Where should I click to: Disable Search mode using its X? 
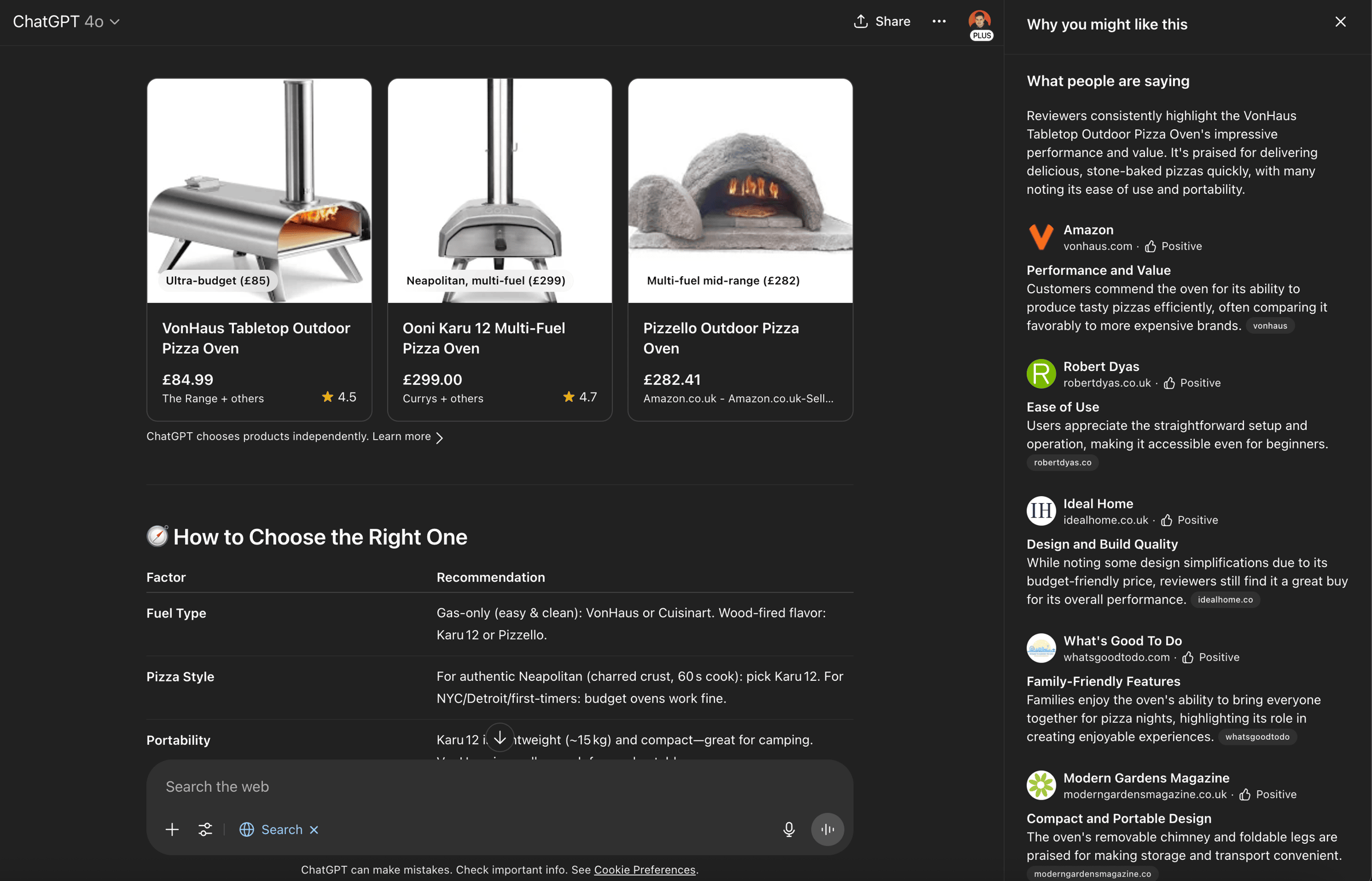(314, 830)
